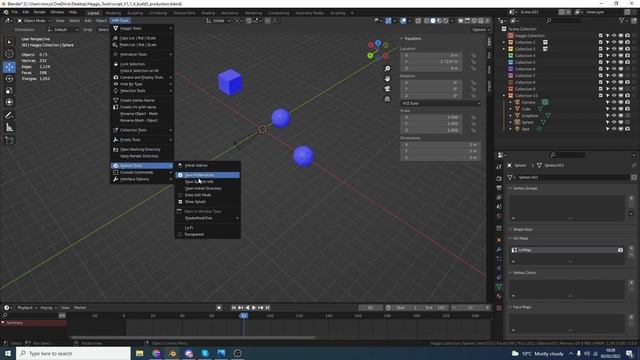The image size is (640, 360).
Task: Open the Console Commands submenu
Action: pyautogui.click(x=142, y=172)
